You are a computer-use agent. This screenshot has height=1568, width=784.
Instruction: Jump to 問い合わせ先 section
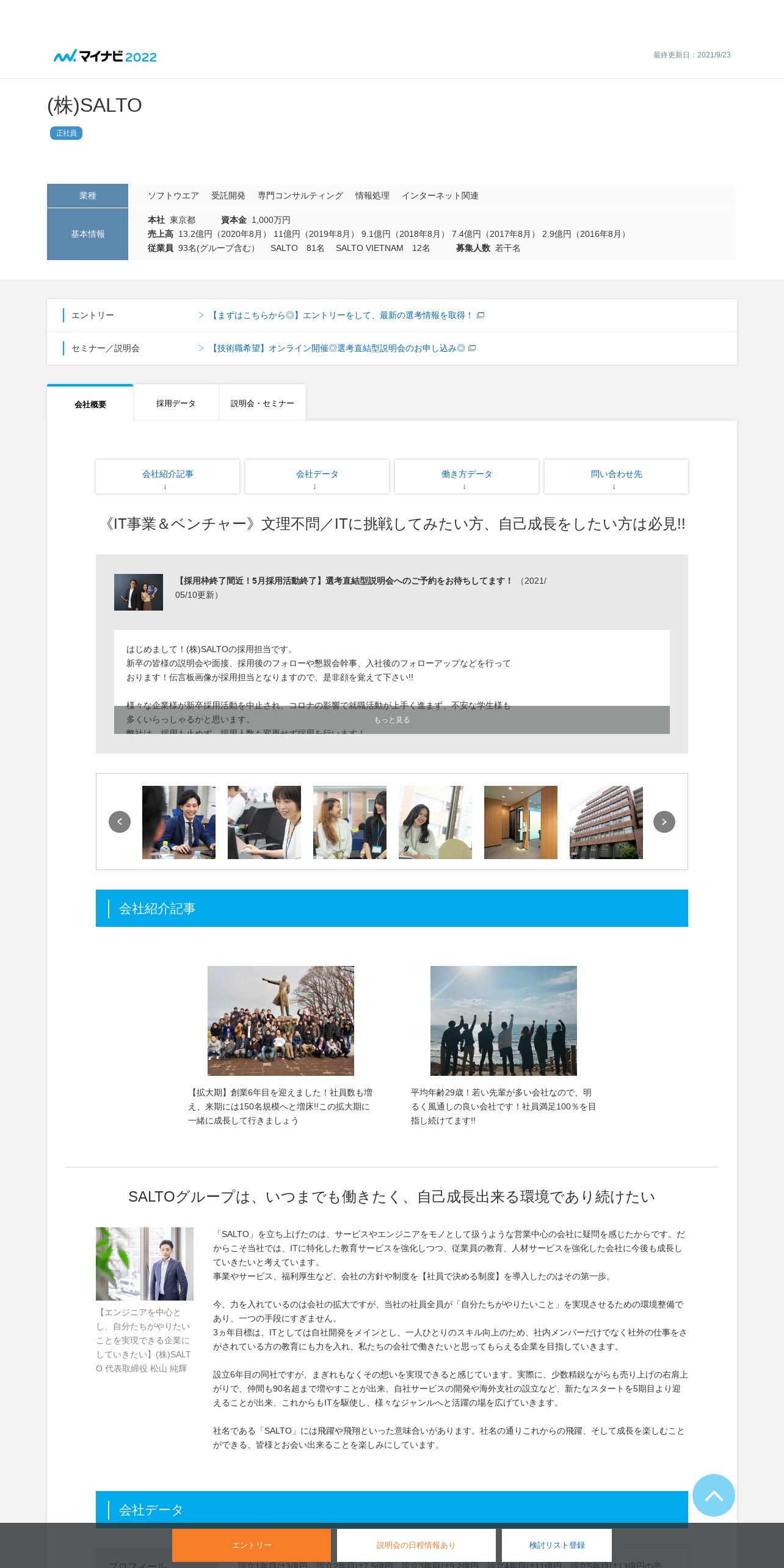(x=616, y=476)
